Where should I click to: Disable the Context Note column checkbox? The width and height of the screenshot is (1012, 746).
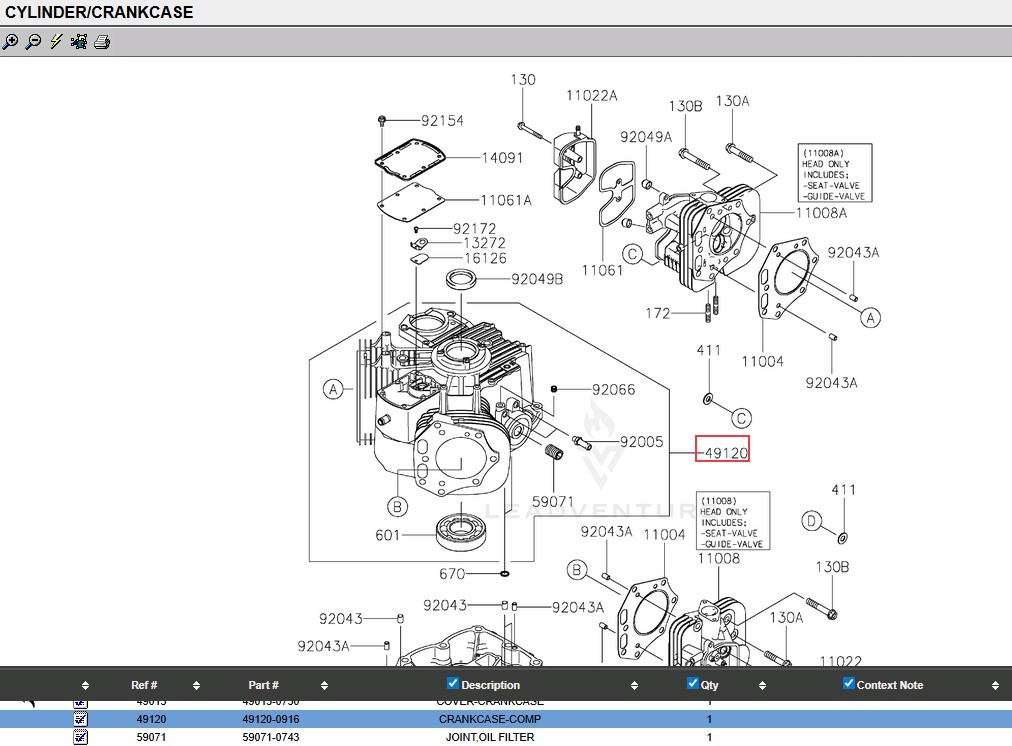tap(849, 684)
